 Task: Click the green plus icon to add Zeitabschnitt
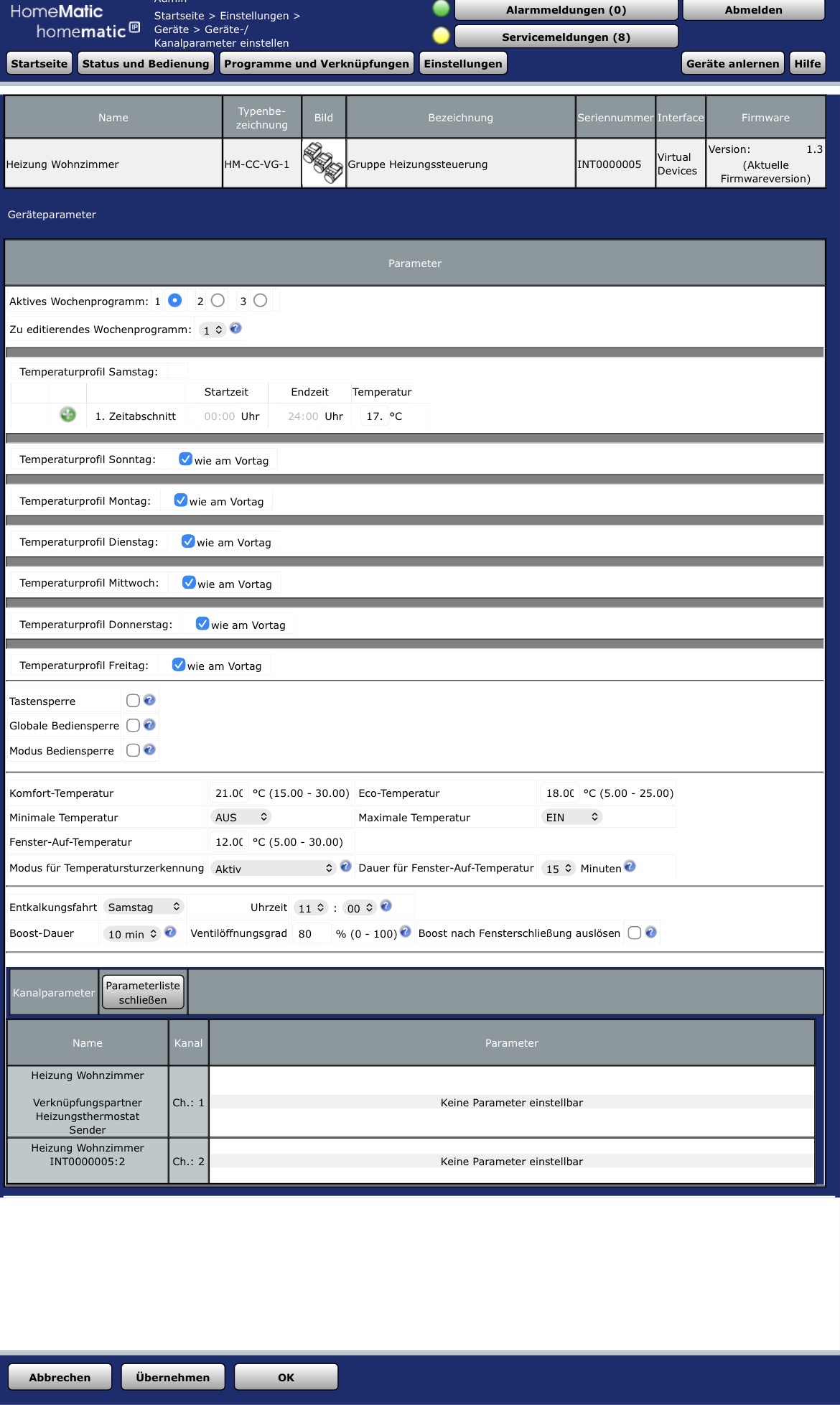click(x=67, y=414)
